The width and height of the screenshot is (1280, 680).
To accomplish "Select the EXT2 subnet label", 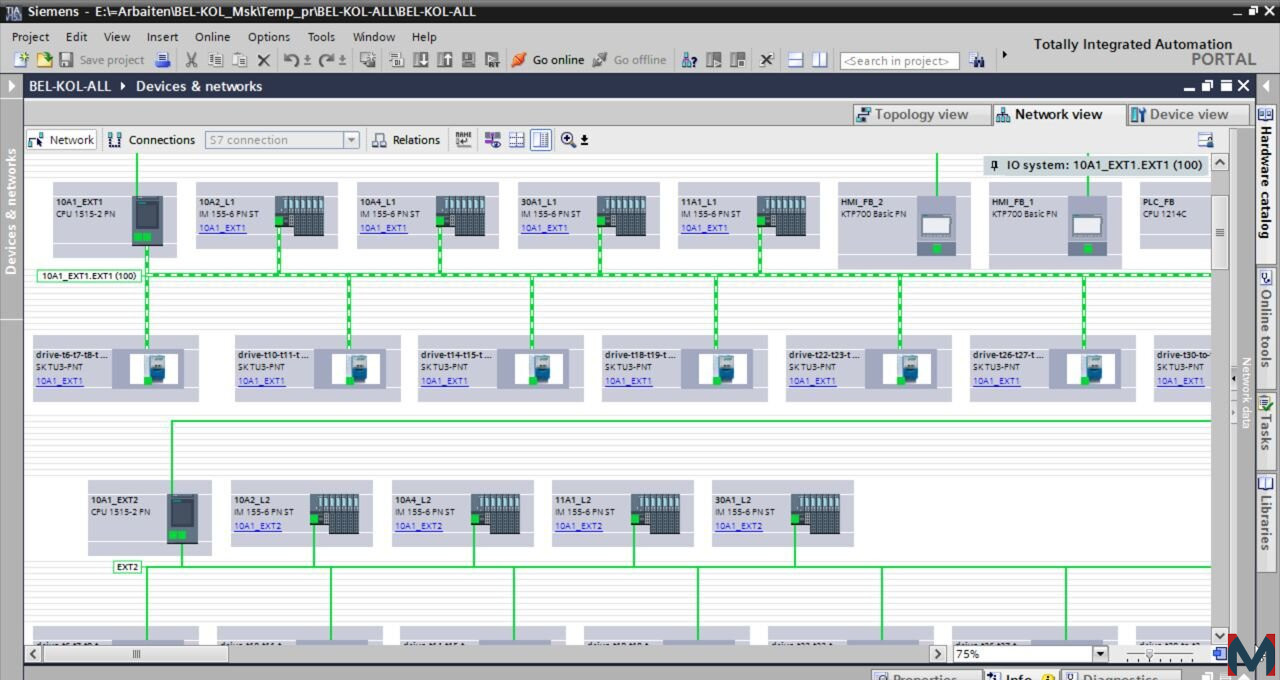I will pos(128,567).
